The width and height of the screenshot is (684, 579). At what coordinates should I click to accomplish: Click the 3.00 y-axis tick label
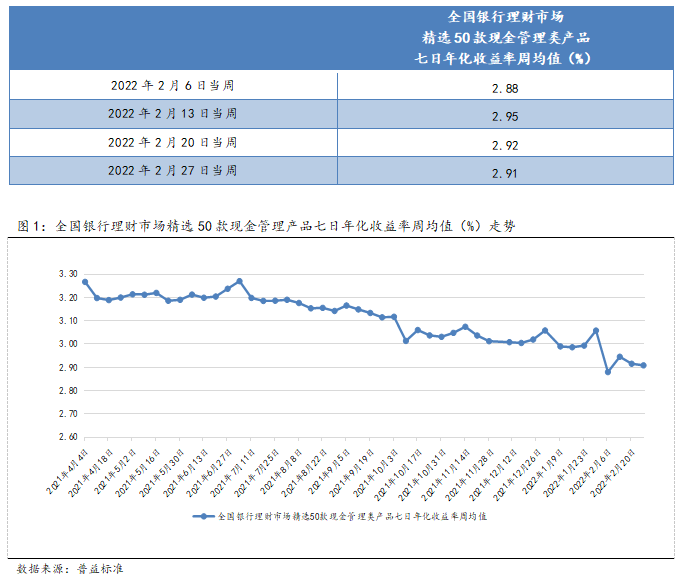[68, 344]
